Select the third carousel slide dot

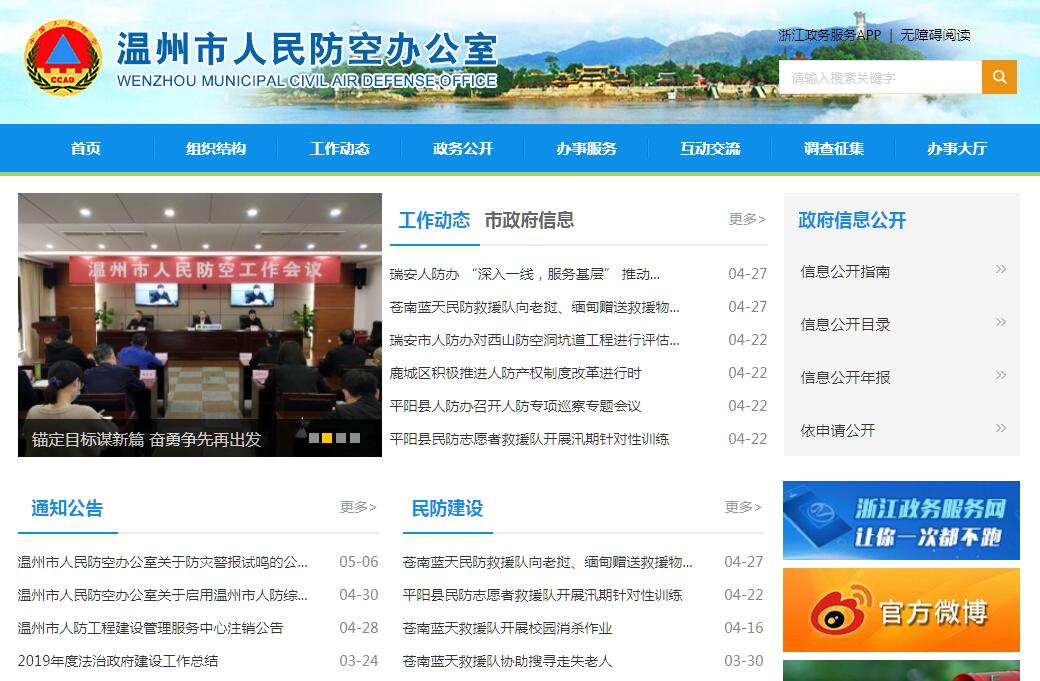point(341,438)
